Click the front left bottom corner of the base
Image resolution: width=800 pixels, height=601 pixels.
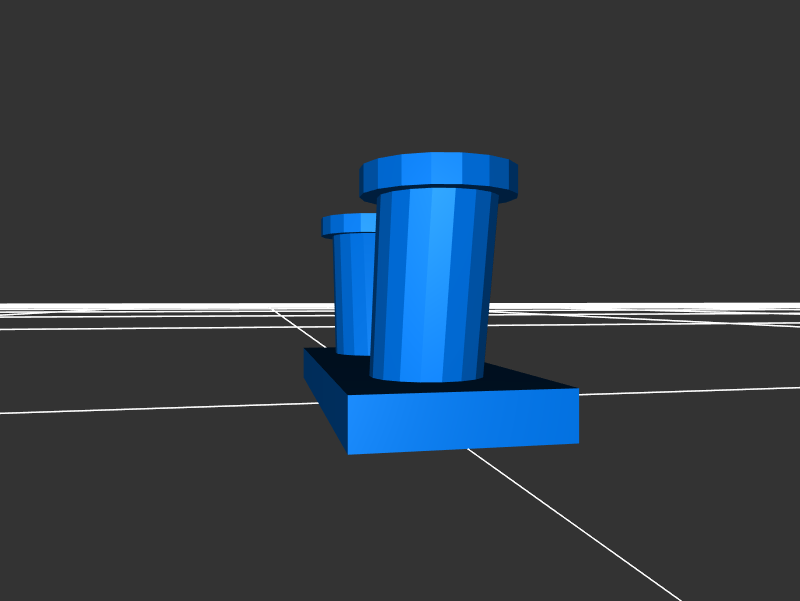click(x=349, y=452)
